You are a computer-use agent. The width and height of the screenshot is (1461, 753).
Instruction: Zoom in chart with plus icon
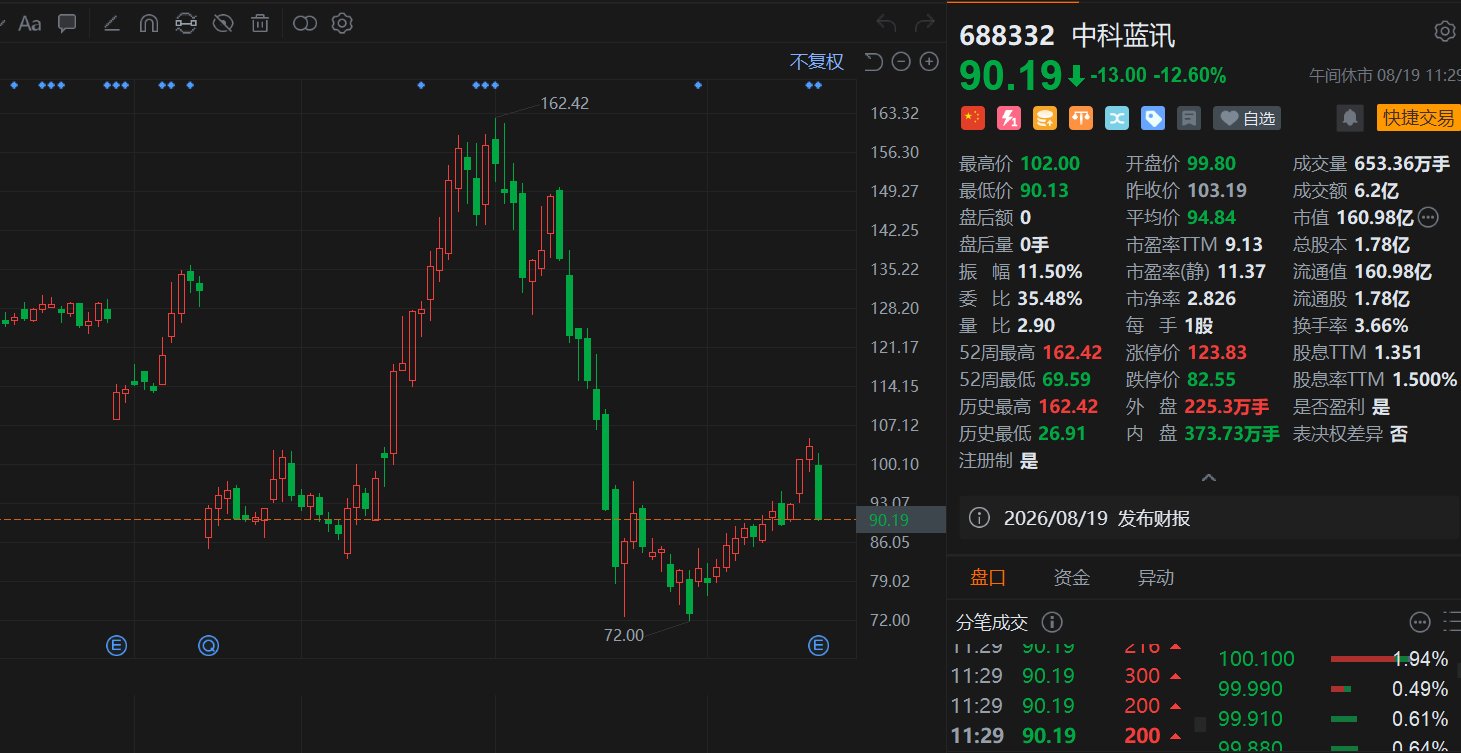pos(929,62)
